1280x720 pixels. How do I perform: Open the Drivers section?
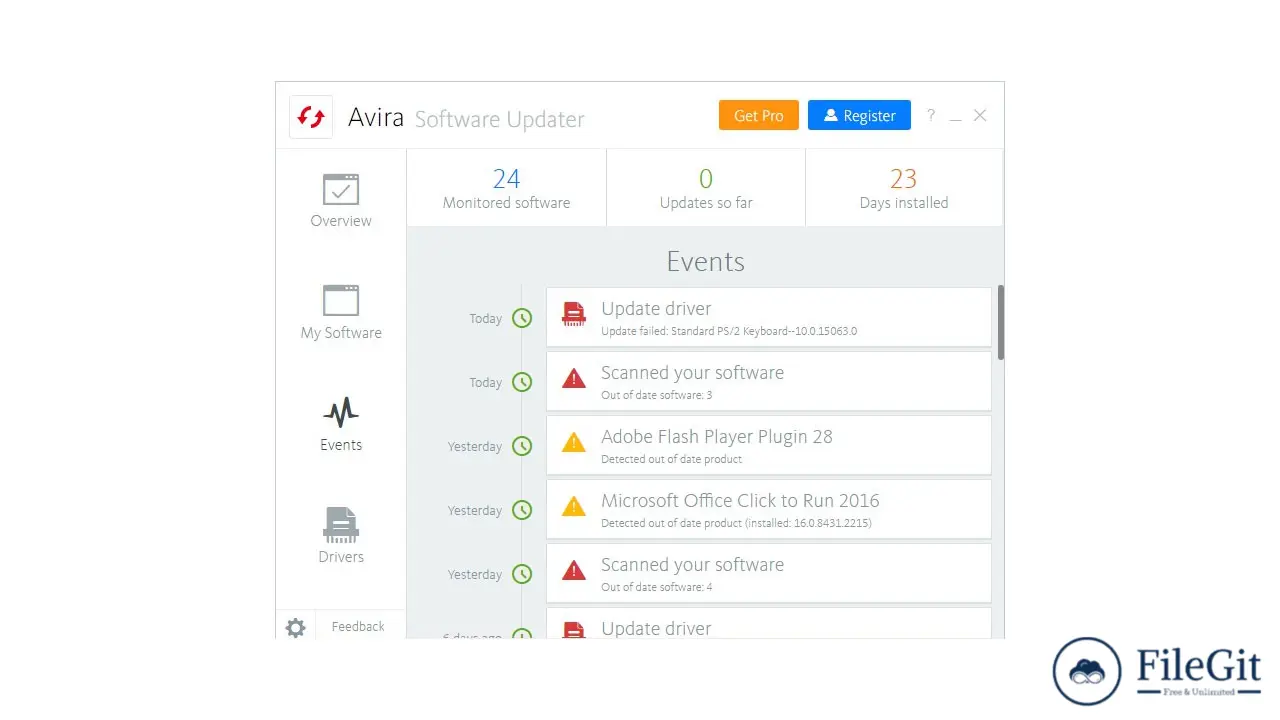341,536
